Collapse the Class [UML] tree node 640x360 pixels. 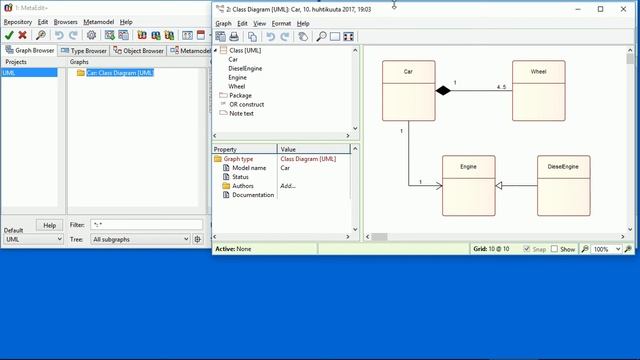pos(216,50)
